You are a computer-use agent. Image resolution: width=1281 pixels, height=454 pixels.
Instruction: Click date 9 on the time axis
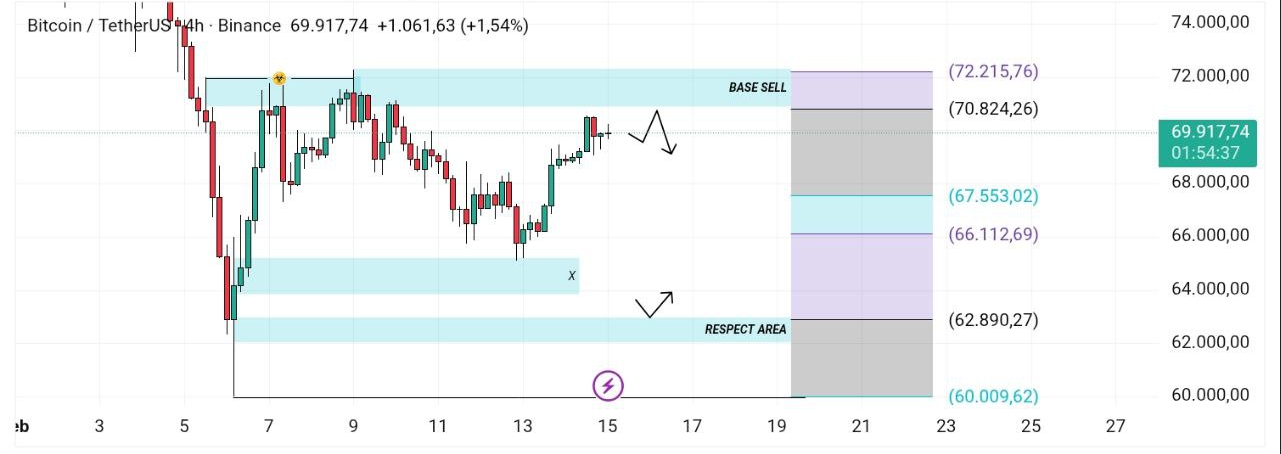pyautogui.click(x=353, y=426)
